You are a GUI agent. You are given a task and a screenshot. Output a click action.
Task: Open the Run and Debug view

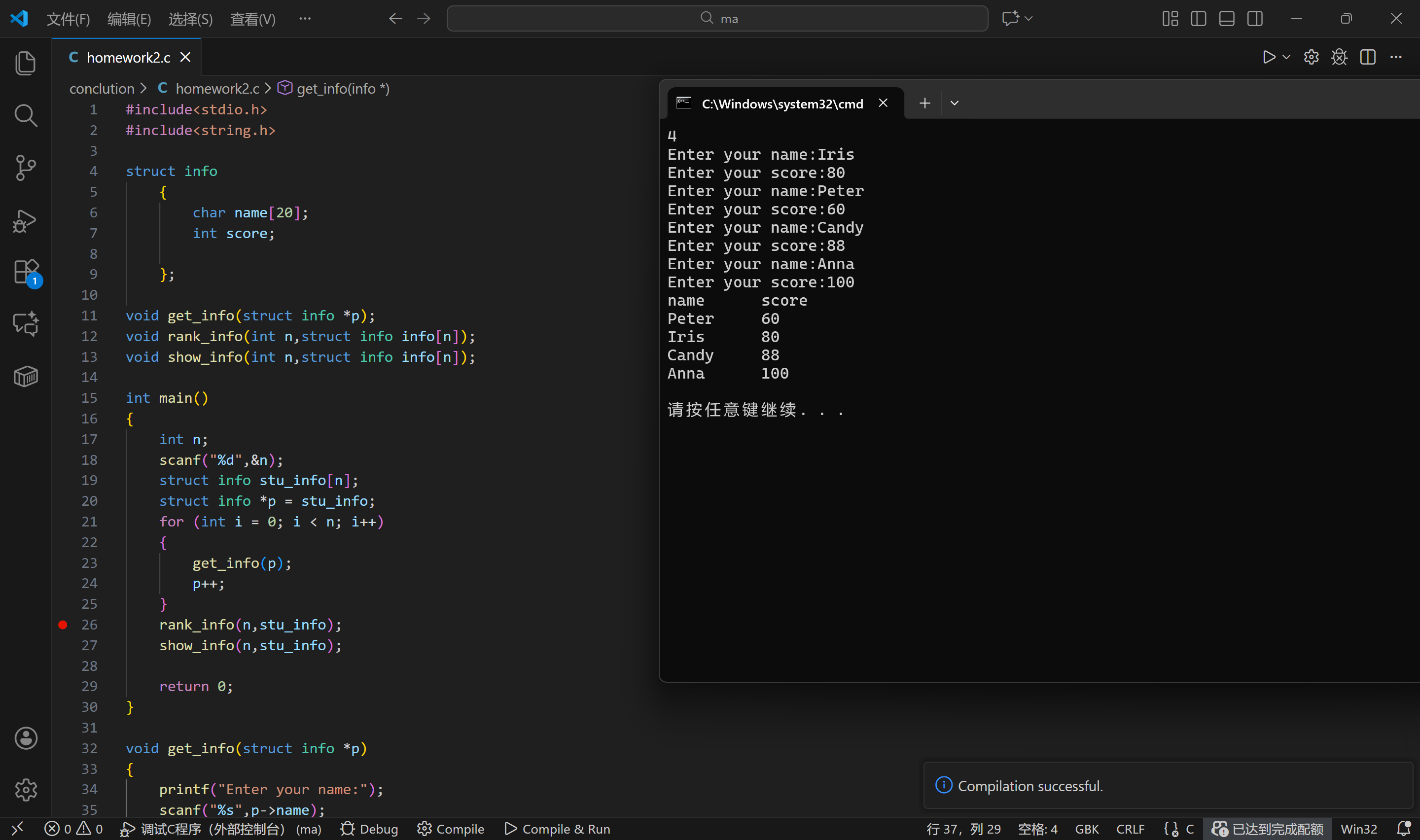[x=26, y=221]
